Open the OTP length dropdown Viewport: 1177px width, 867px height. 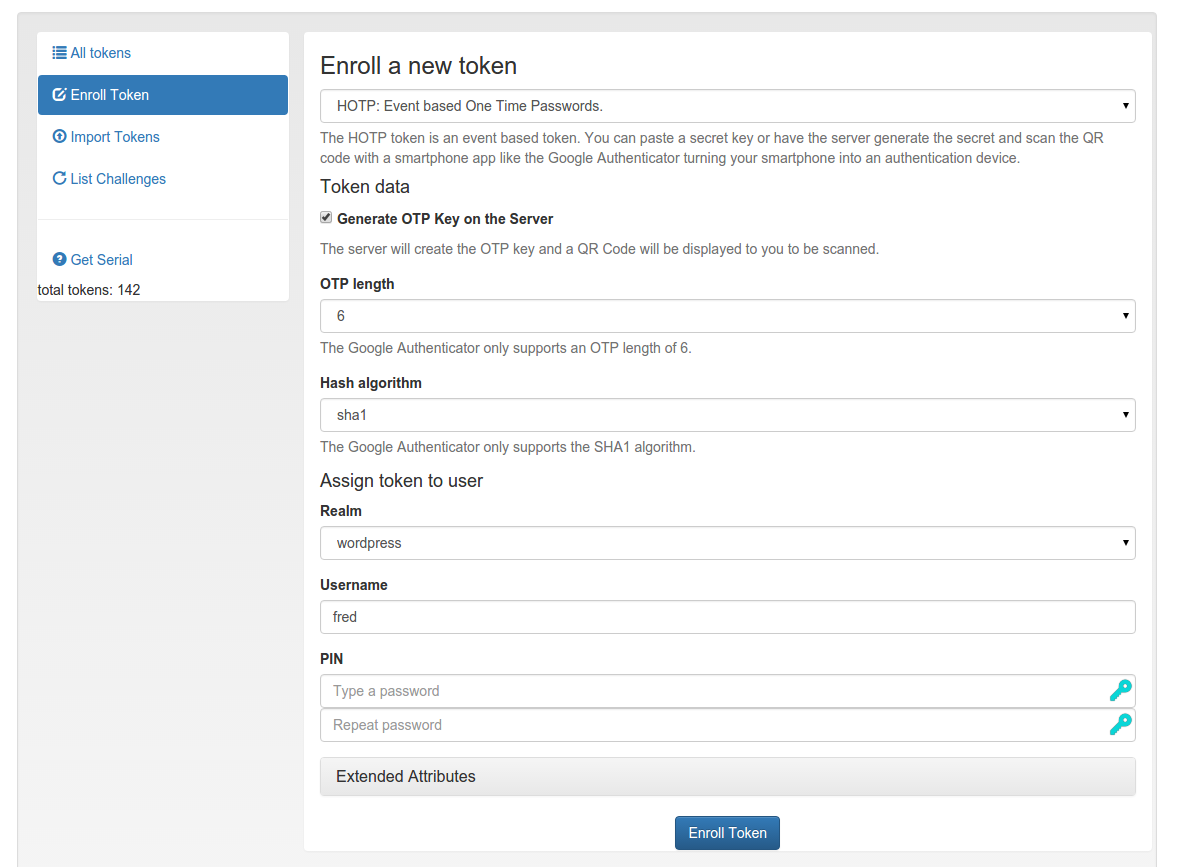point(727,316)
